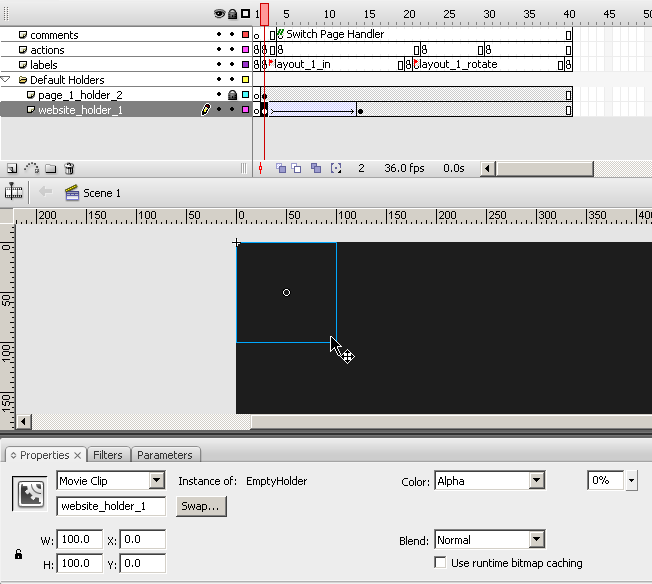This screenshot has width=652, height=584.
Task: Click the Swap... button
Action: coord(202,506)
